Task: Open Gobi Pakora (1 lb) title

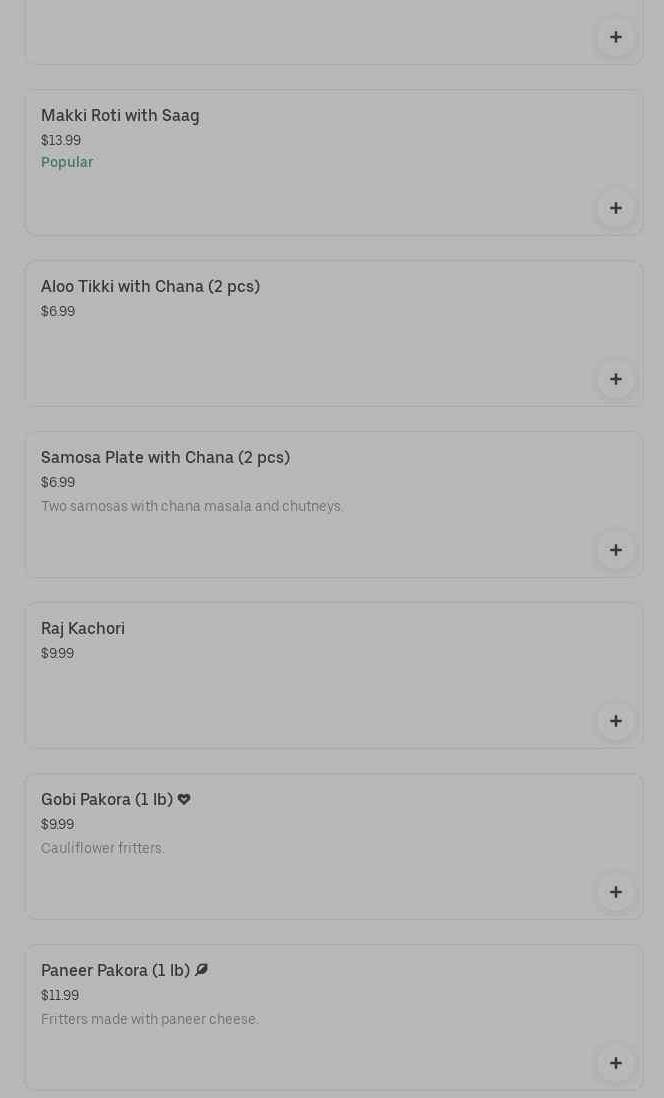Action: [x=107, y=800]
